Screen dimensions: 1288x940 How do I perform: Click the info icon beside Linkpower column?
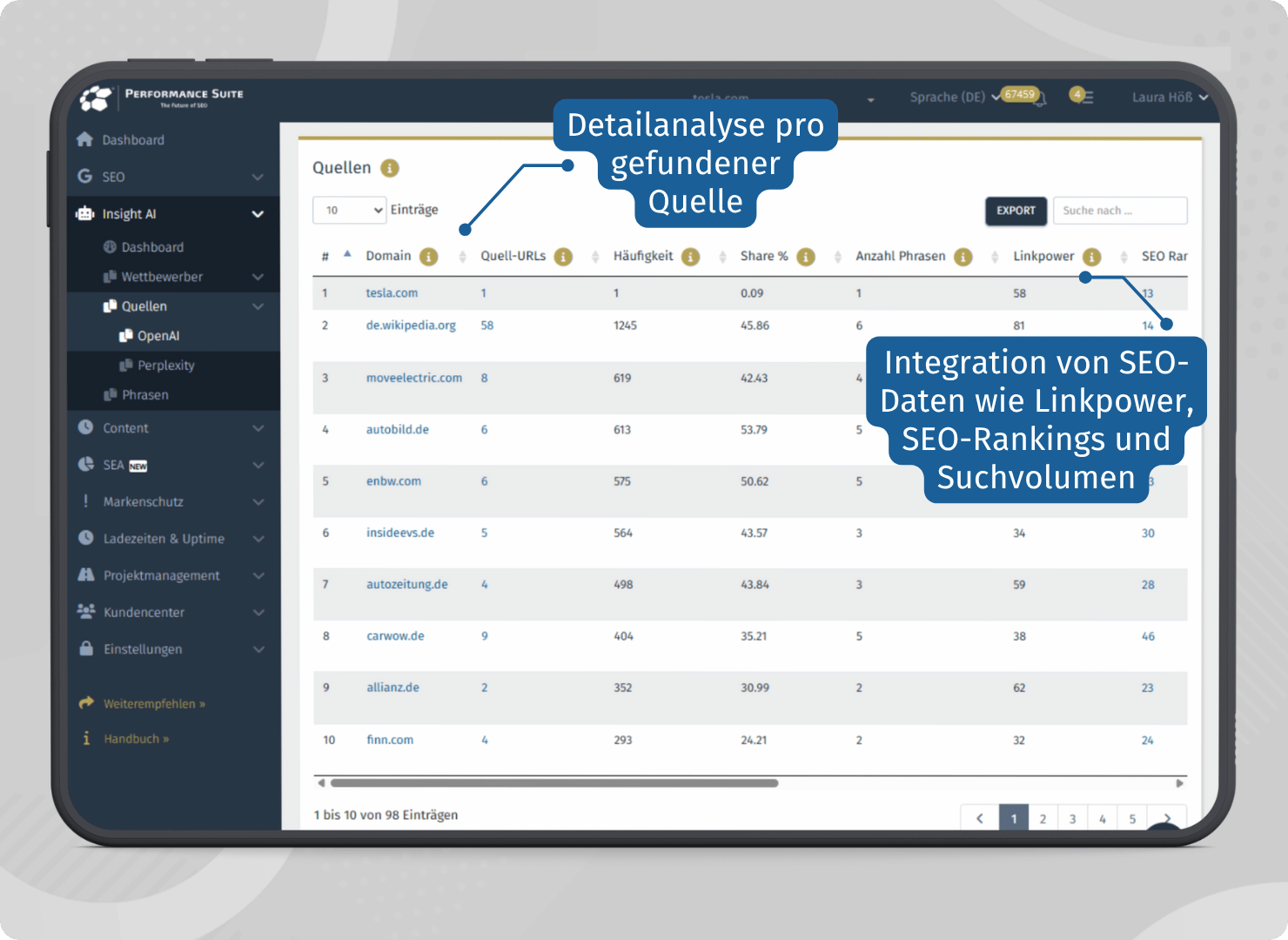(x=1092, y=257)
